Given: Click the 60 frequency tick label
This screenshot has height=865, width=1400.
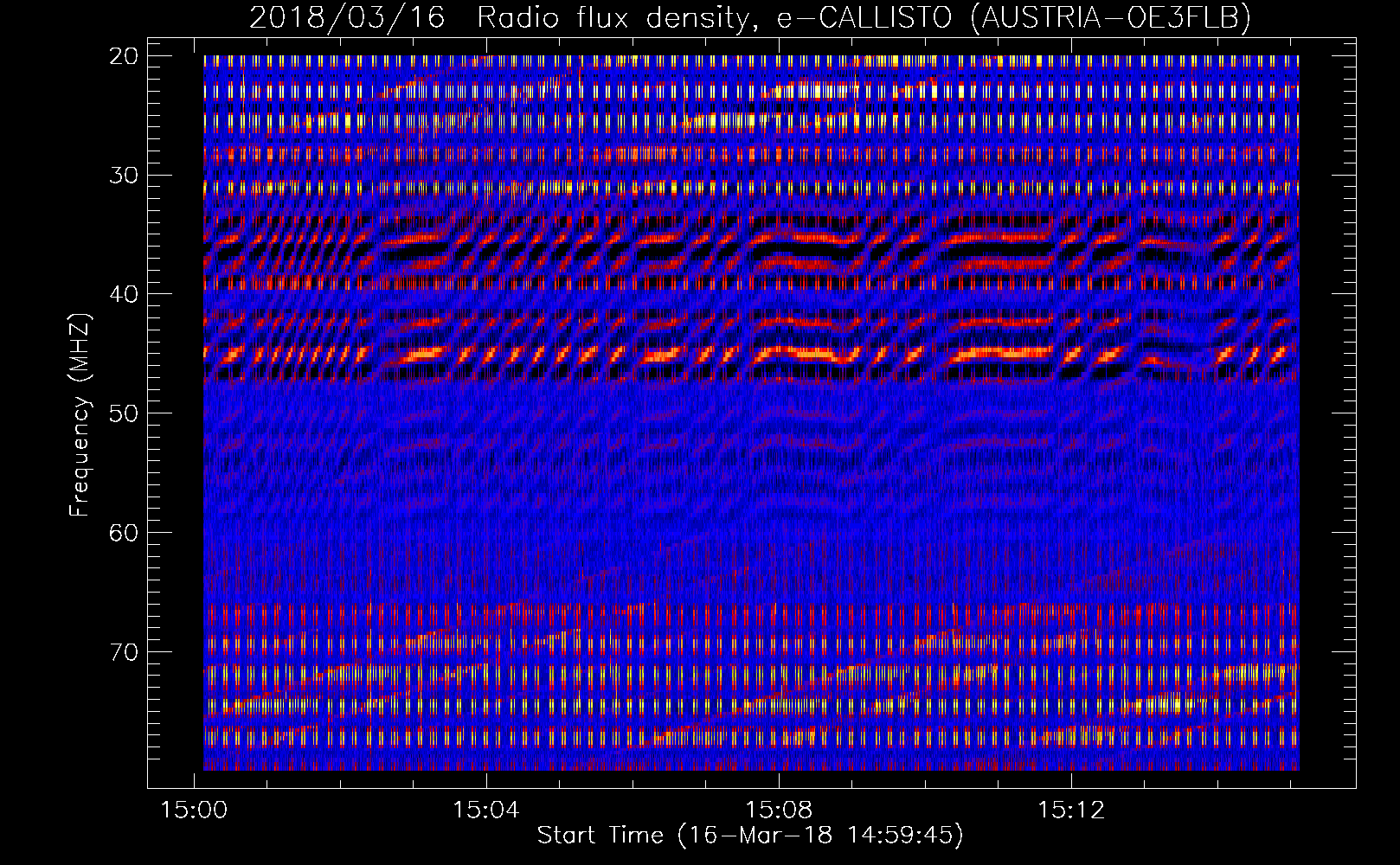Looking at the screenshot, I should coord(124,533).
